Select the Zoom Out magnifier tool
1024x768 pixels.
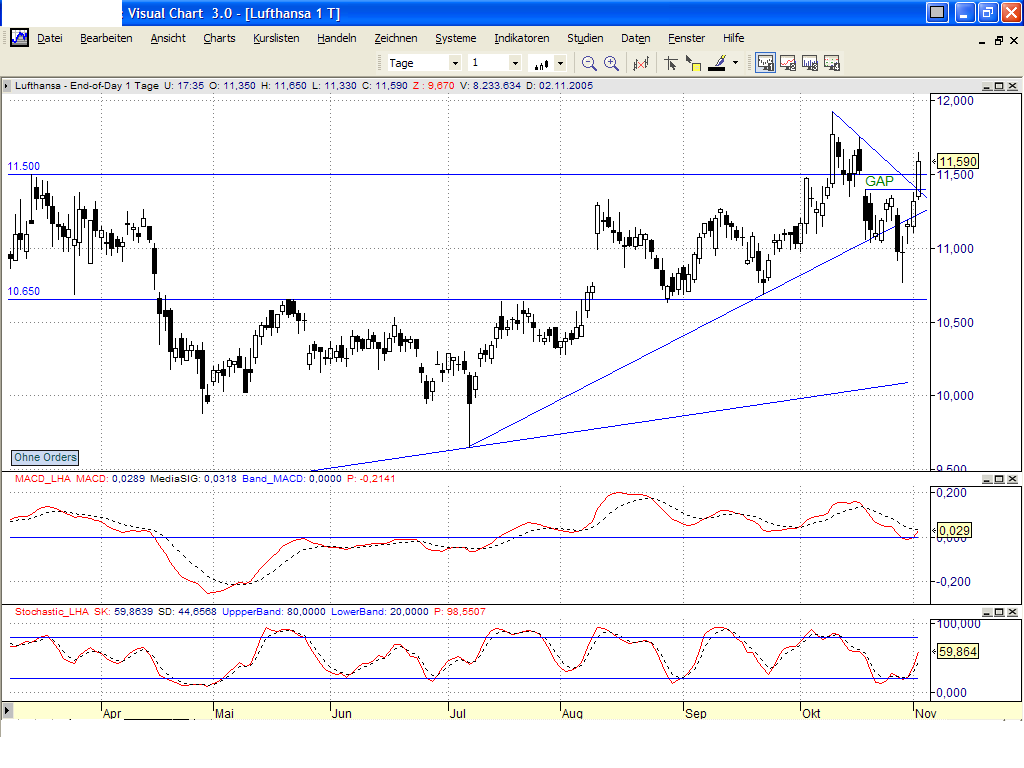point(589,62)
